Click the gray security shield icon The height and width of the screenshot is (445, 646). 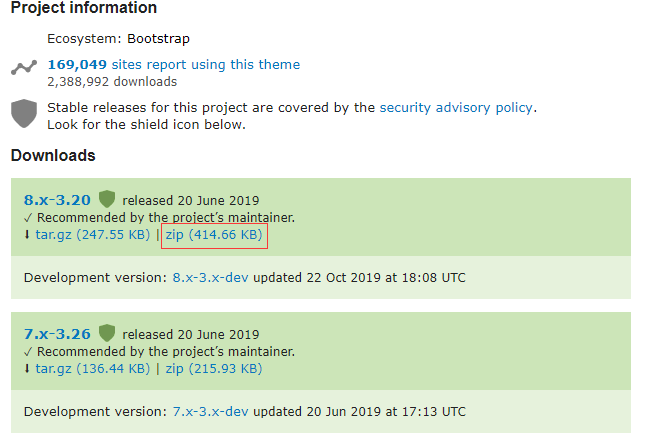coord(23,113)
